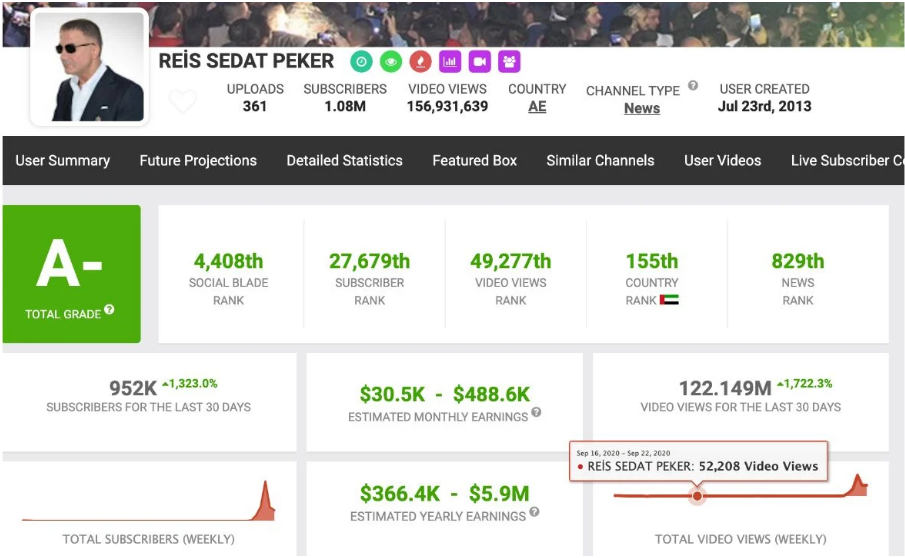The width and height of the screenshot is (905, 558).
Task: Open the Live Subscriber Count tab
Action: 847,160
